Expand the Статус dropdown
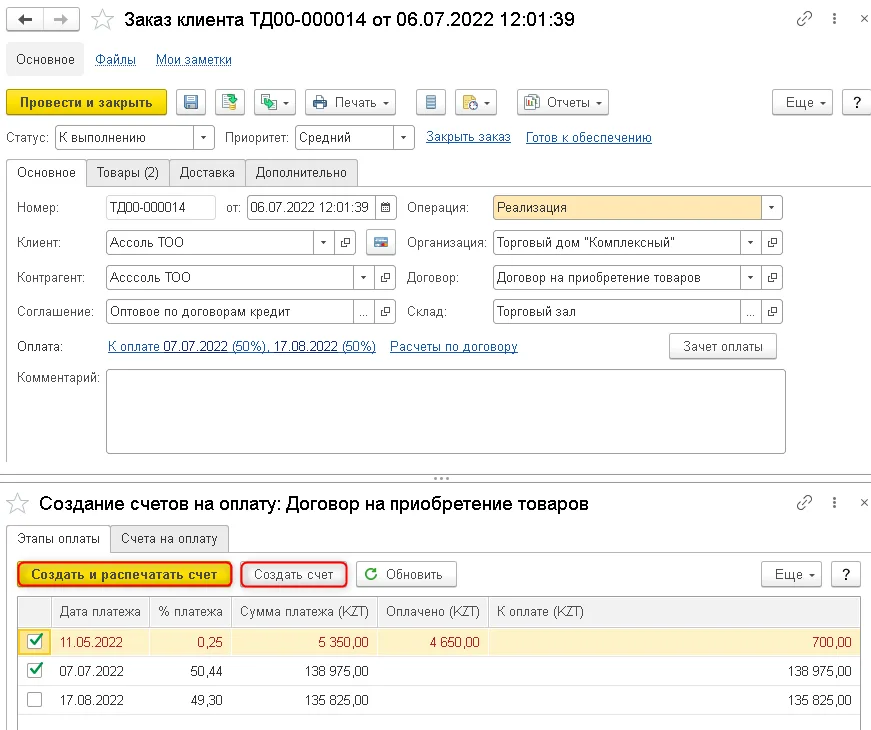871x730 pixels. click(203, 137)
